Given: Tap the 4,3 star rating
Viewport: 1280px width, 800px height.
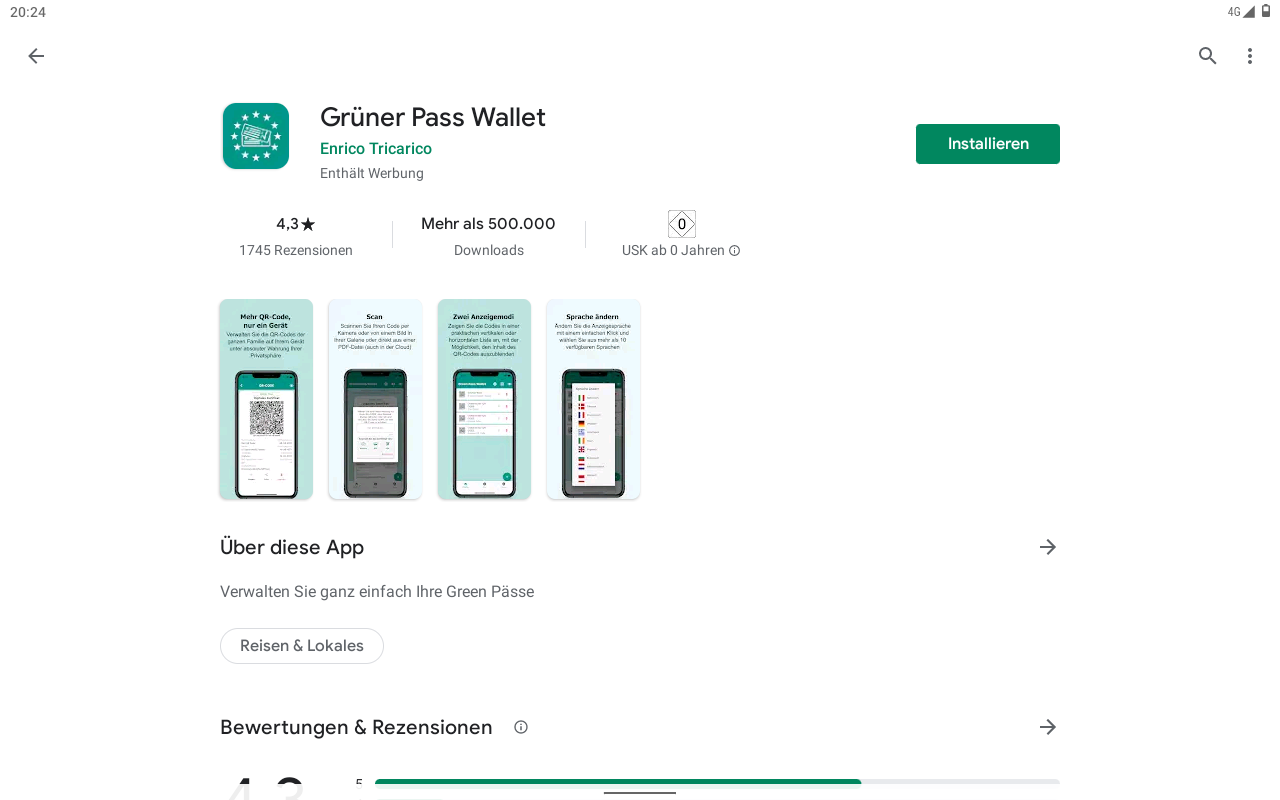Looking at the screenshot, I should 296,224.
